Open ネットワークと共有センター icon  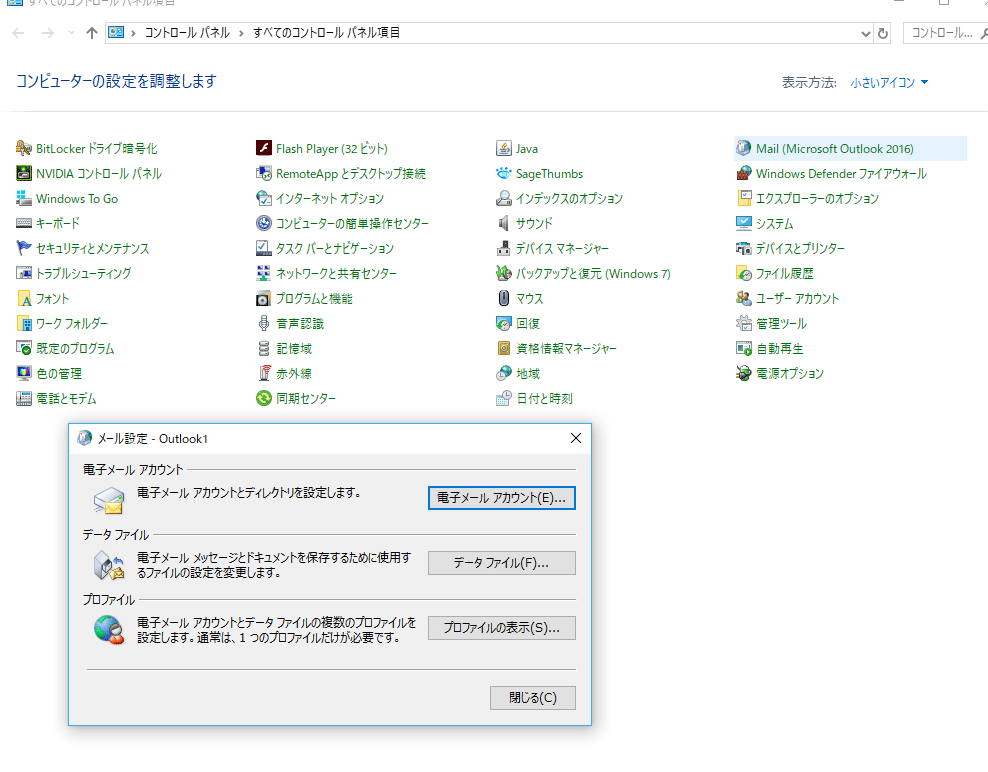click(x=264, y=274)
